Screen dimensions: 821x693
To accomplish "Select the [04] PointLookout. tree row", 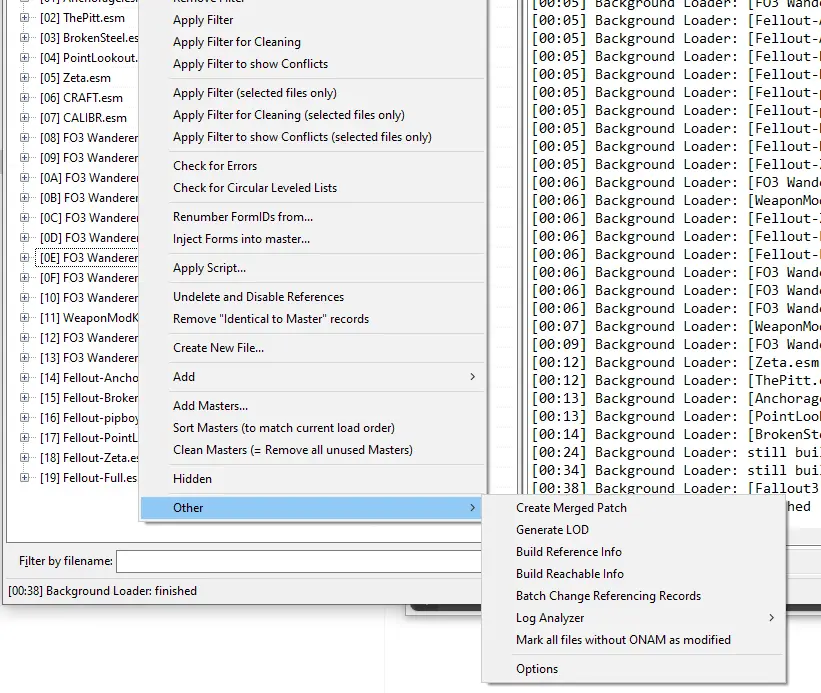I will point(89,58).
